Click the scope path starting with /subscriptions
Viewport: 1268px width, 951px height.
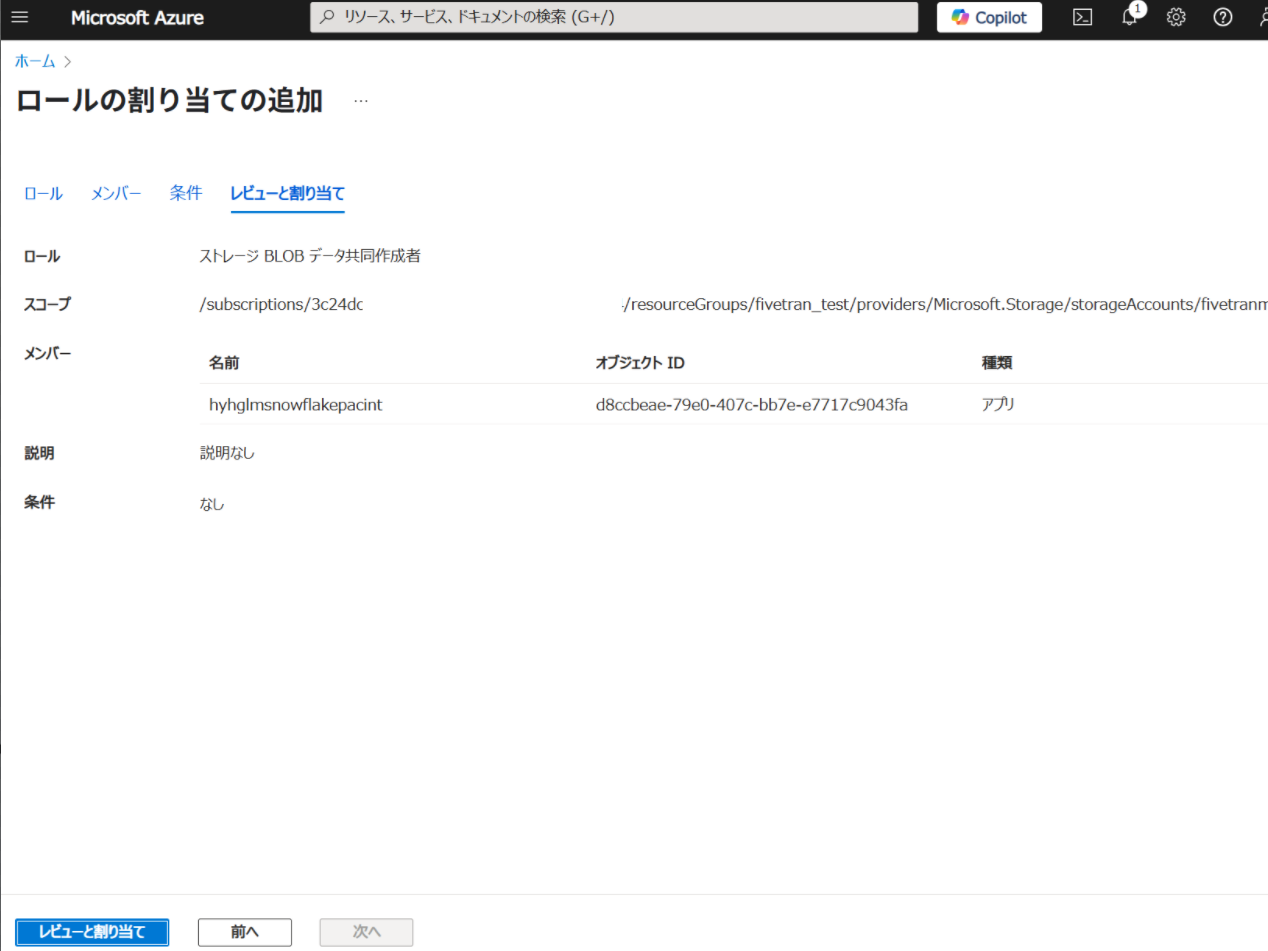click(x=733, y=305)
